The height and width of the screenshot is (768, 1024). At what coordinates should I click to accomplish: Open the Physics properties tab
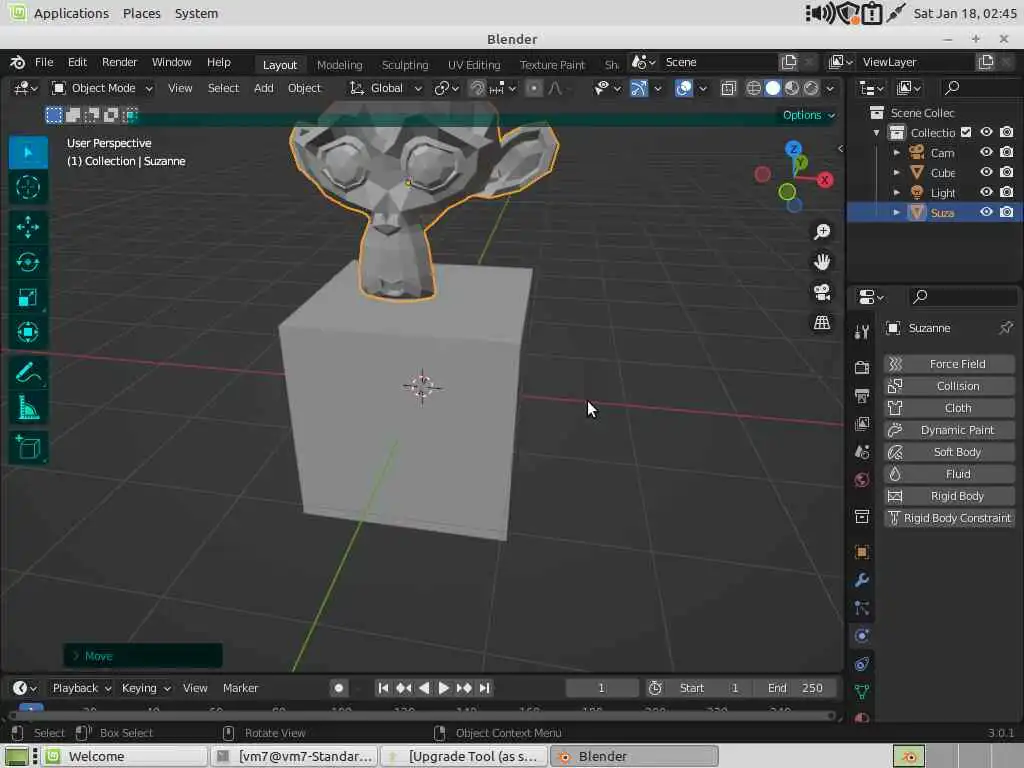[861, 636]
